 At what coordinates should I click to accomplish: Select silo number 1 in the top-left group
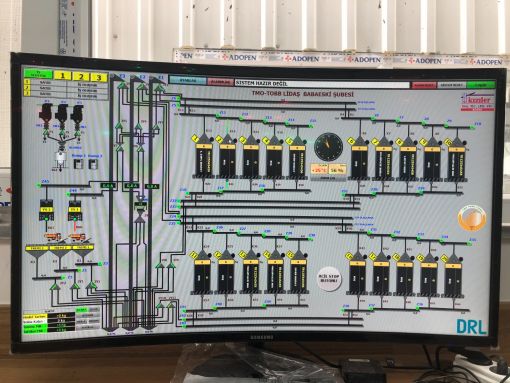coord(204,157)
